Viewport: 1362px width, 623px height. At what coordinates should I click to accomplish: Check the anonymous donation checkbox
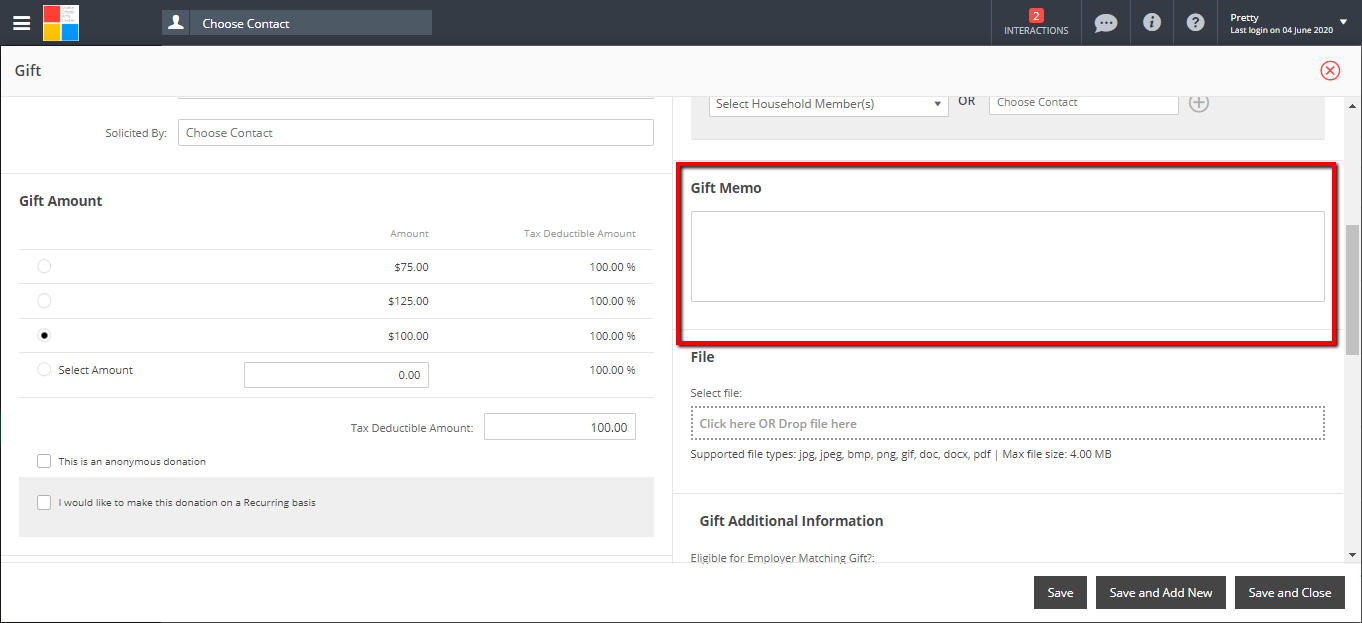[x=44, y=461]
